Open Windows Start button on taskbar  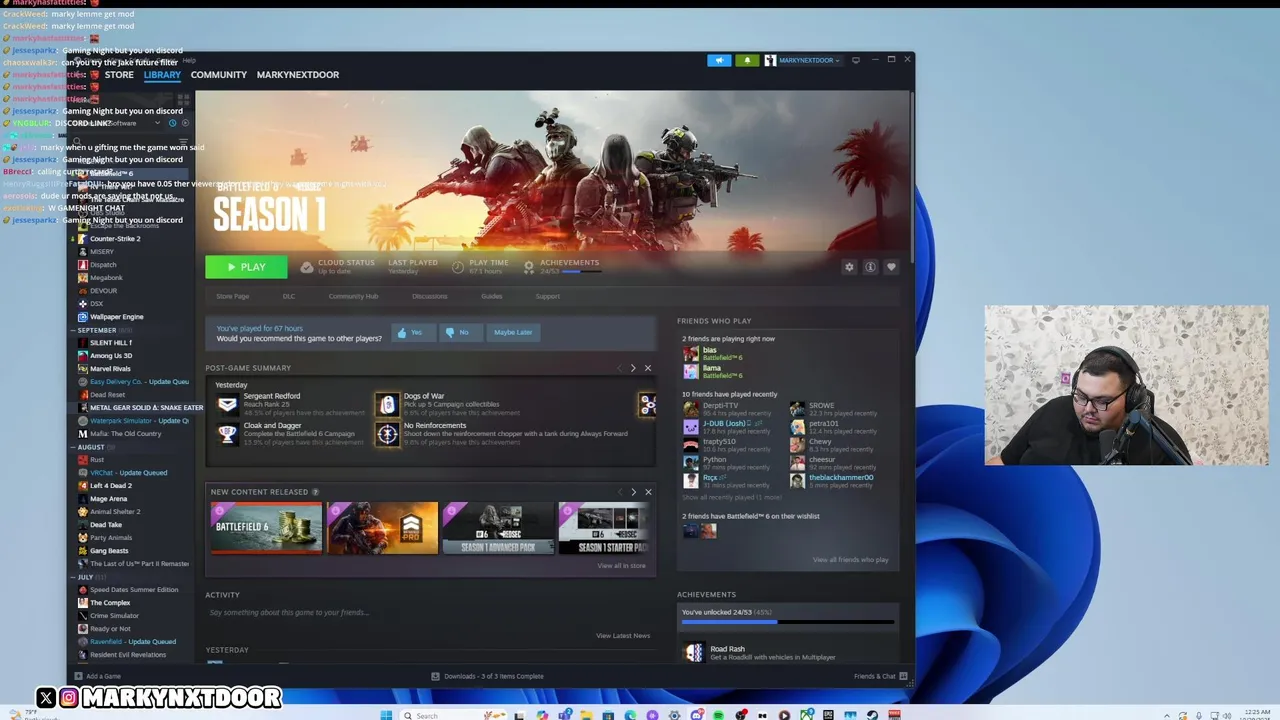(386, 715)
